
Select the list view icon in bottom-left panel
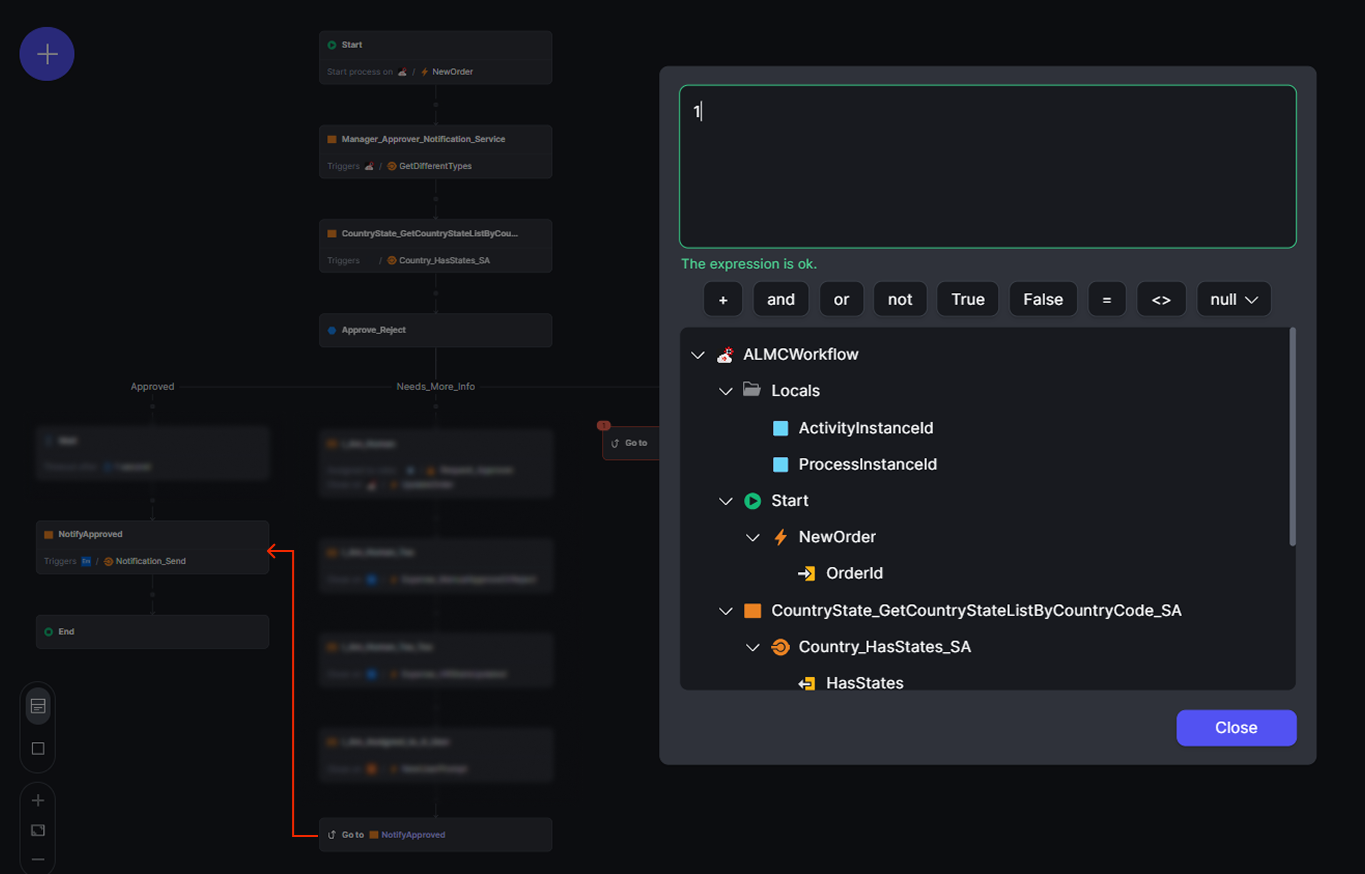(x=37, y=705)
